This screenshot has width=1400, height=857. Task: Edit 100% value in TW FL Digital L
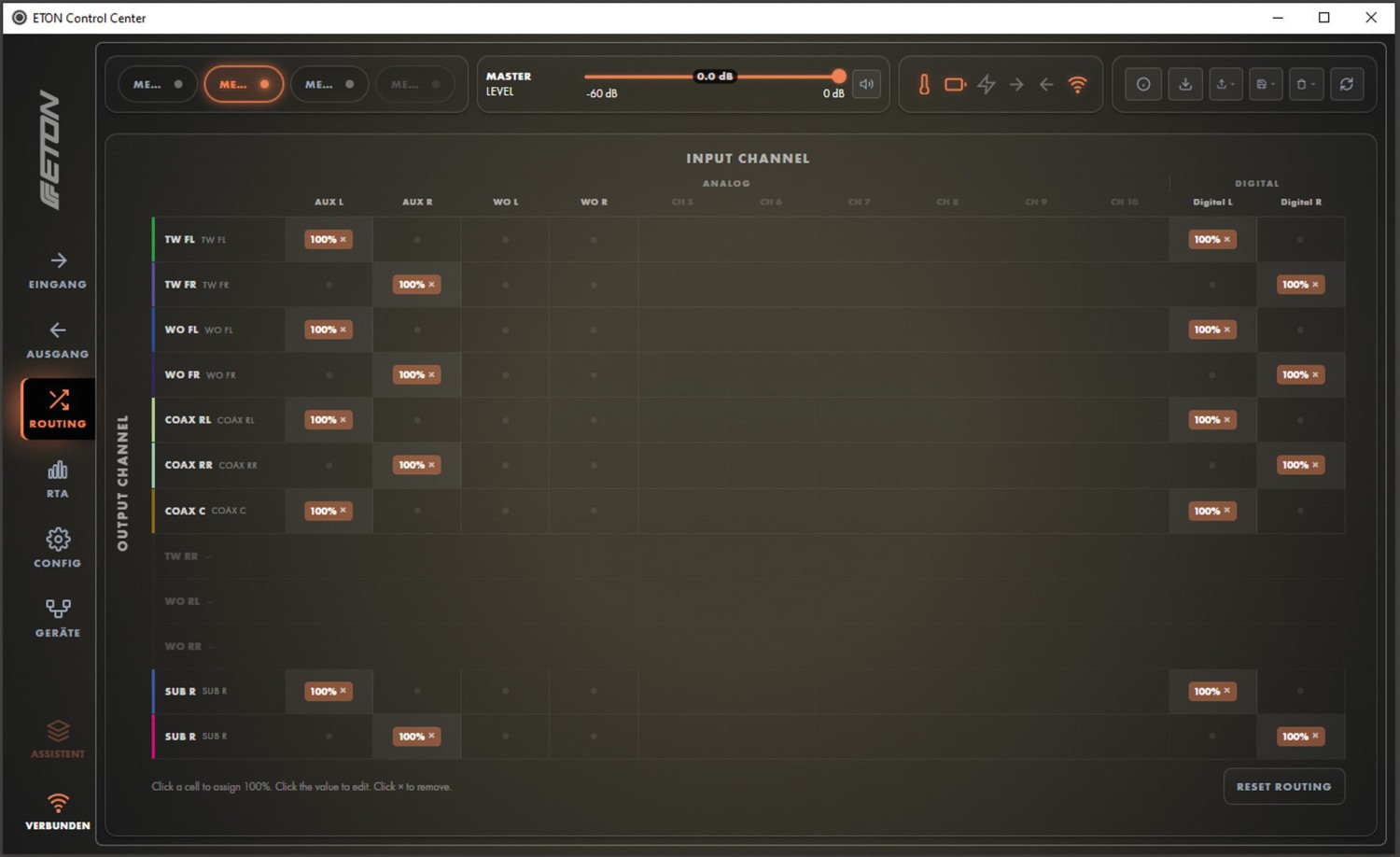click(1207, 240)
